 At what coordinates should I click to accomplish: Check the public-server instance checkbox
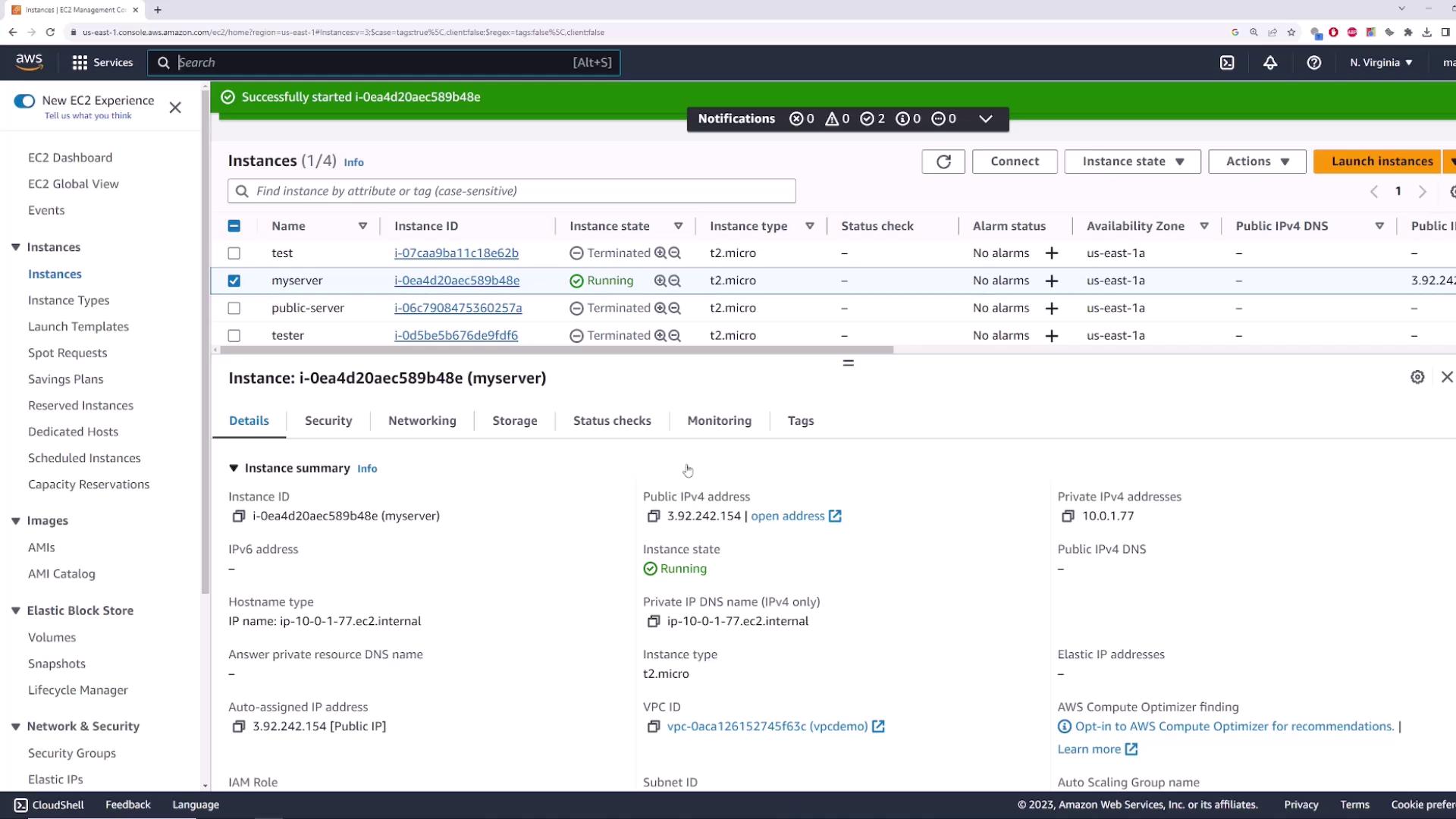[x=234, y=309]
